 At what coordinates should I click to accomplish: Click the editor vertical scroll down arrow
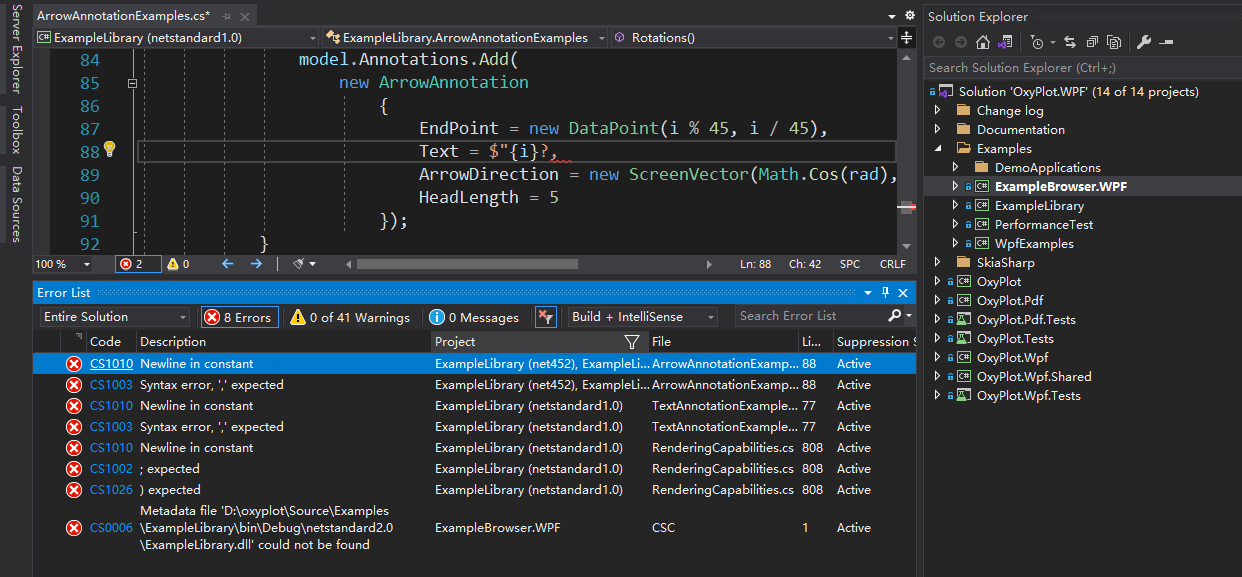pyautogui.click(x=907, y=246)
